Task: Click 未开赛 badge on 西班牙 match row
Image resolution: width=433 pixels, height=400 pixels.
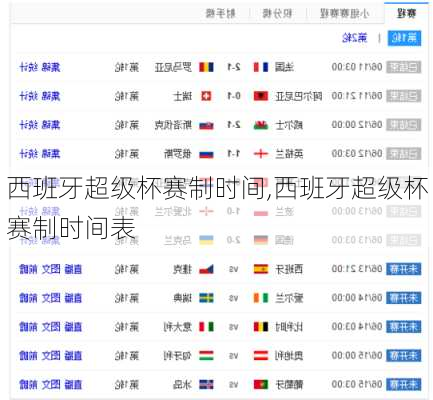Action: (404, 269)
